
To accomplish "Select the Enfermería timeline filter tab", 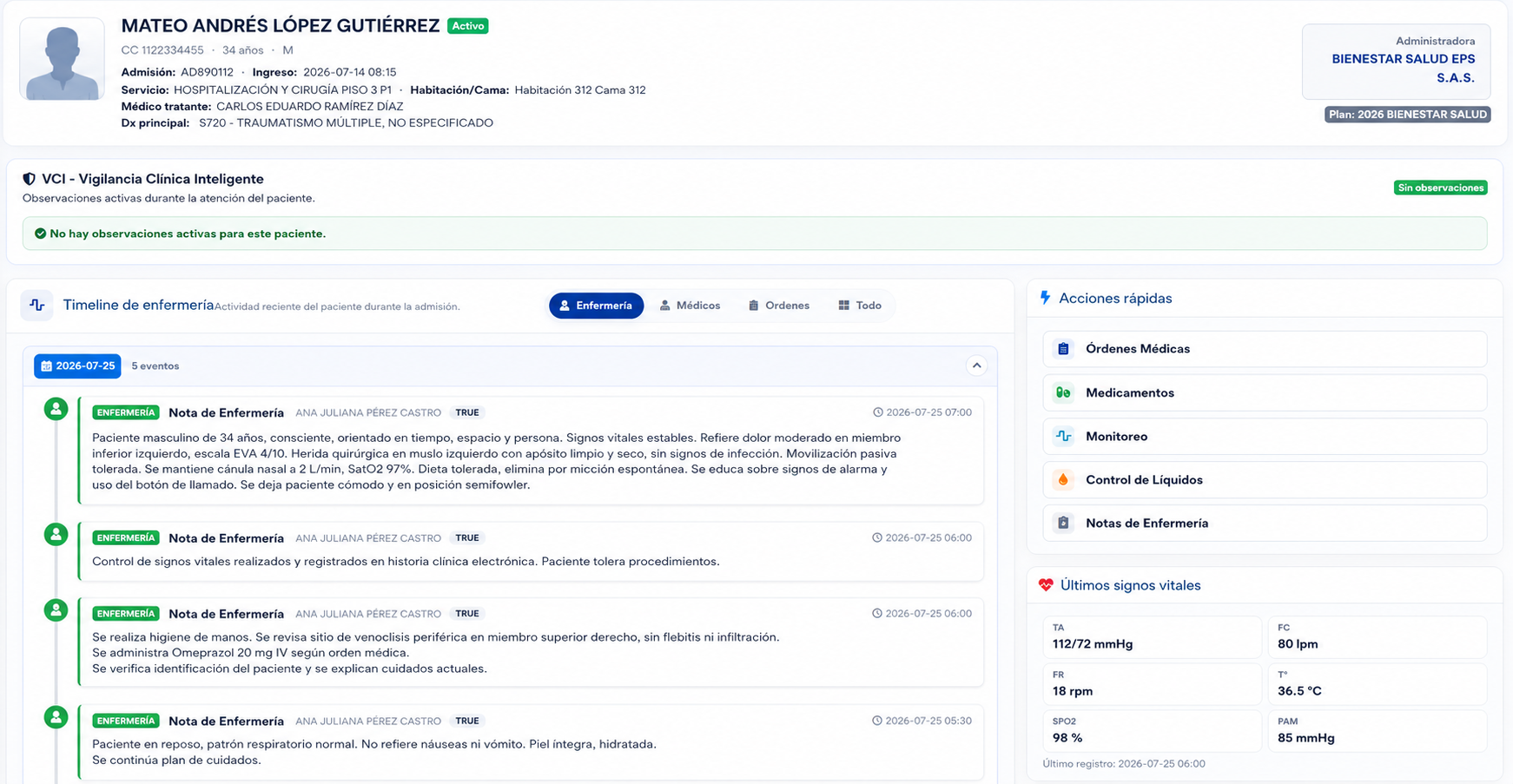I will point(596,306).
